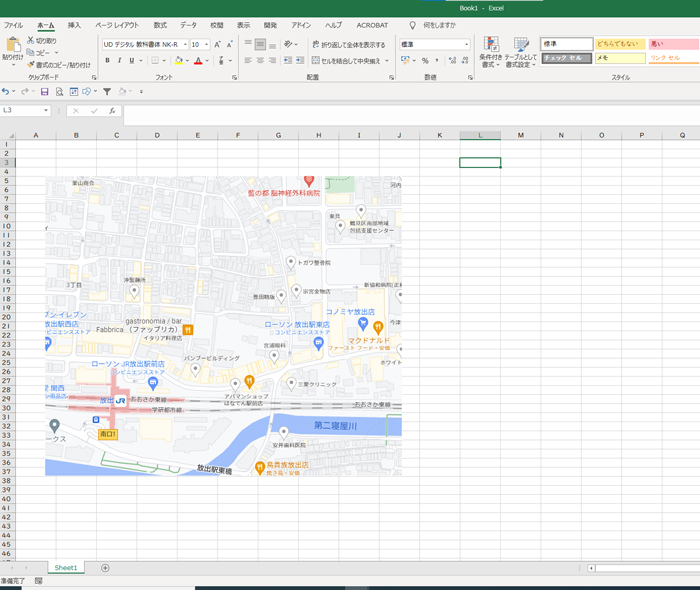Select the Sheet1 tab
Viewport: 700px width, 590px height.
point(66,568)
